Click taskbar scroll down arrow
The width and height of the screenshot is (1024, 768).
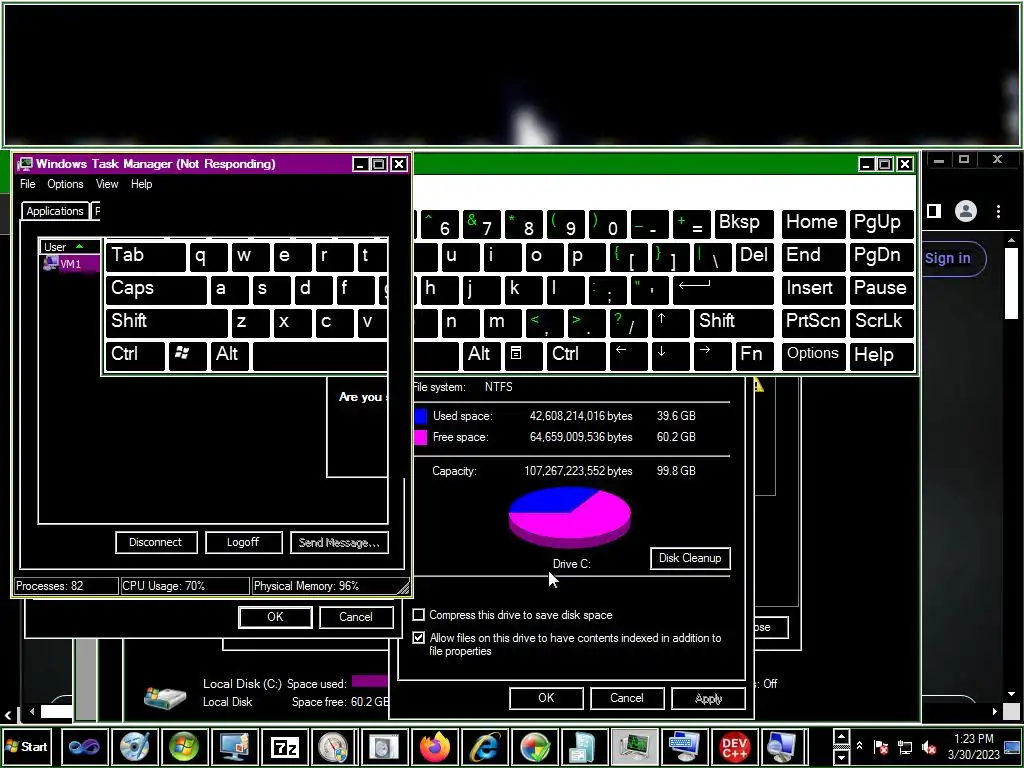(841, 757)
